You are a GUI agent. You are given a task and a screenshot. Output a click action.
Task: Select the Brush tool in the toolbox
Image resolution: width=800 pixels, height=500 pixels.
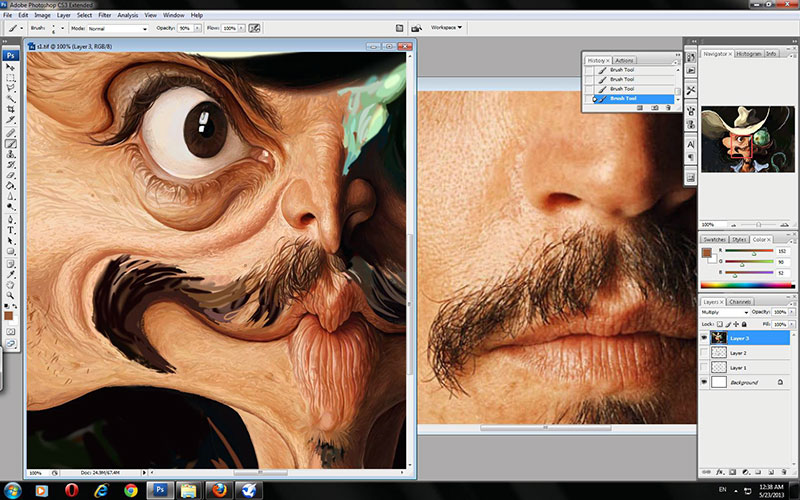11,144
